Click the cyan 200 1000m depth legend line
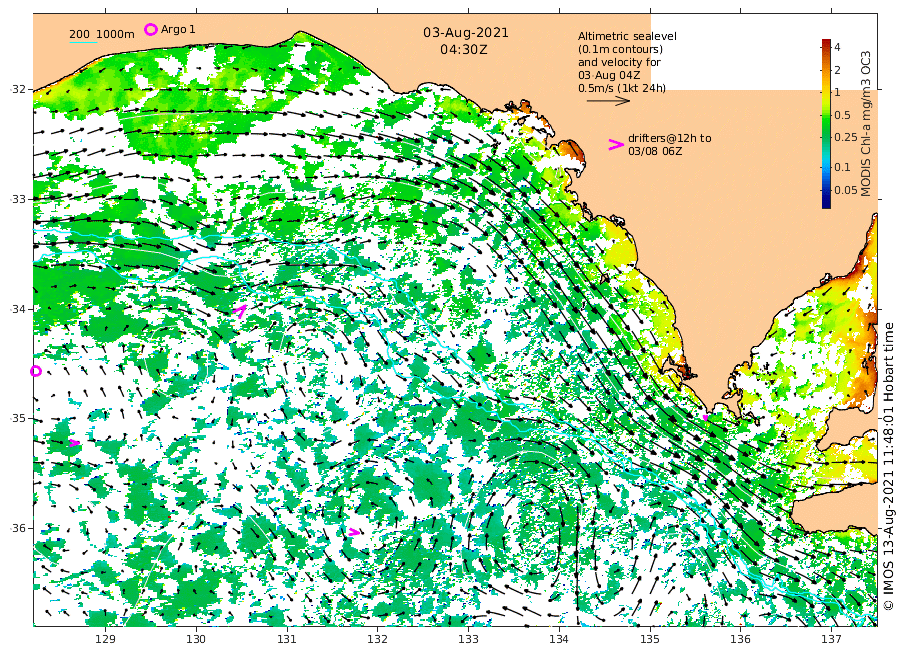 pyautogui.click(x=83, y=42)
